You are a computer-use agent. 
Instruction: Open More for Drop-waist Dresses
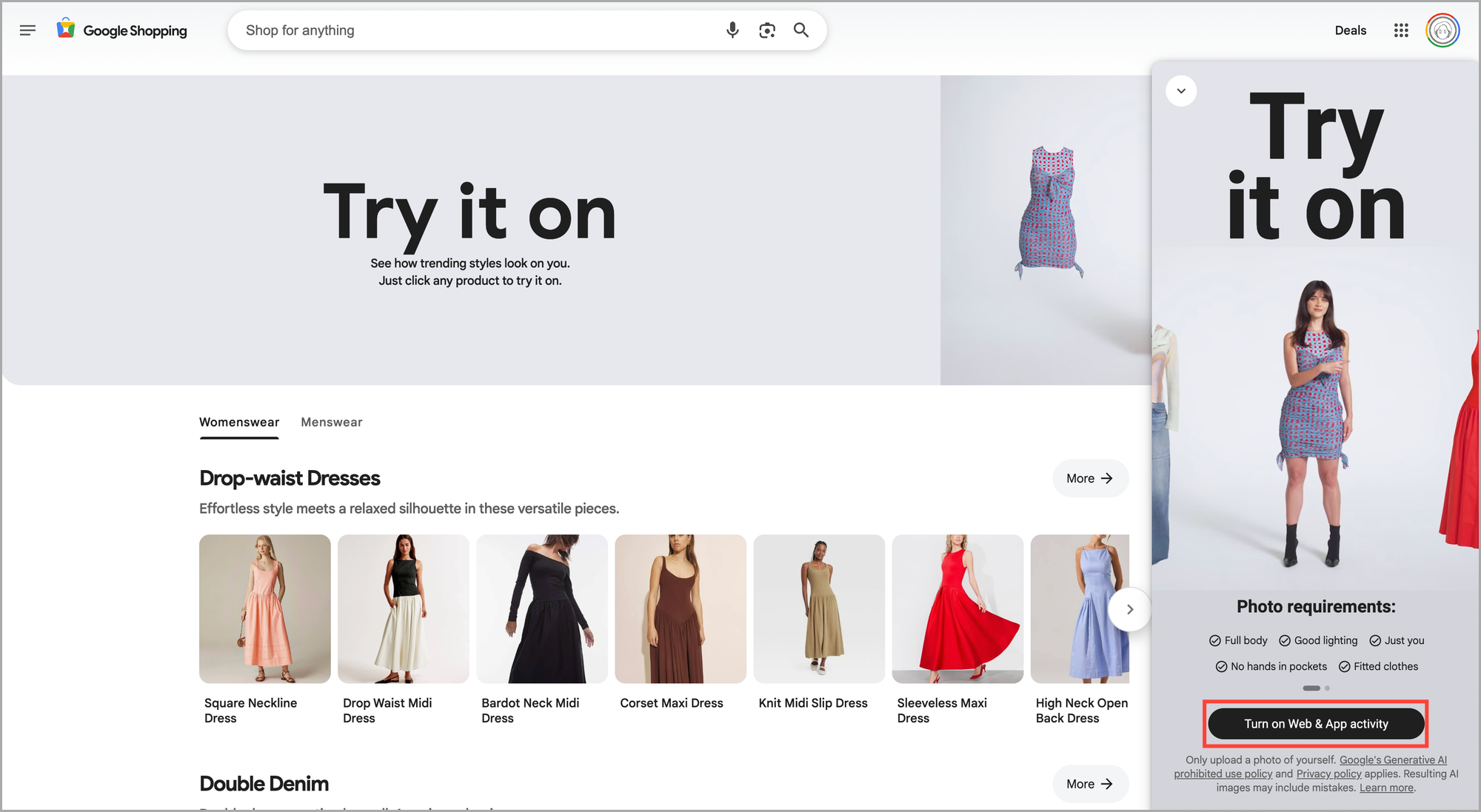tap(1090, 478)
